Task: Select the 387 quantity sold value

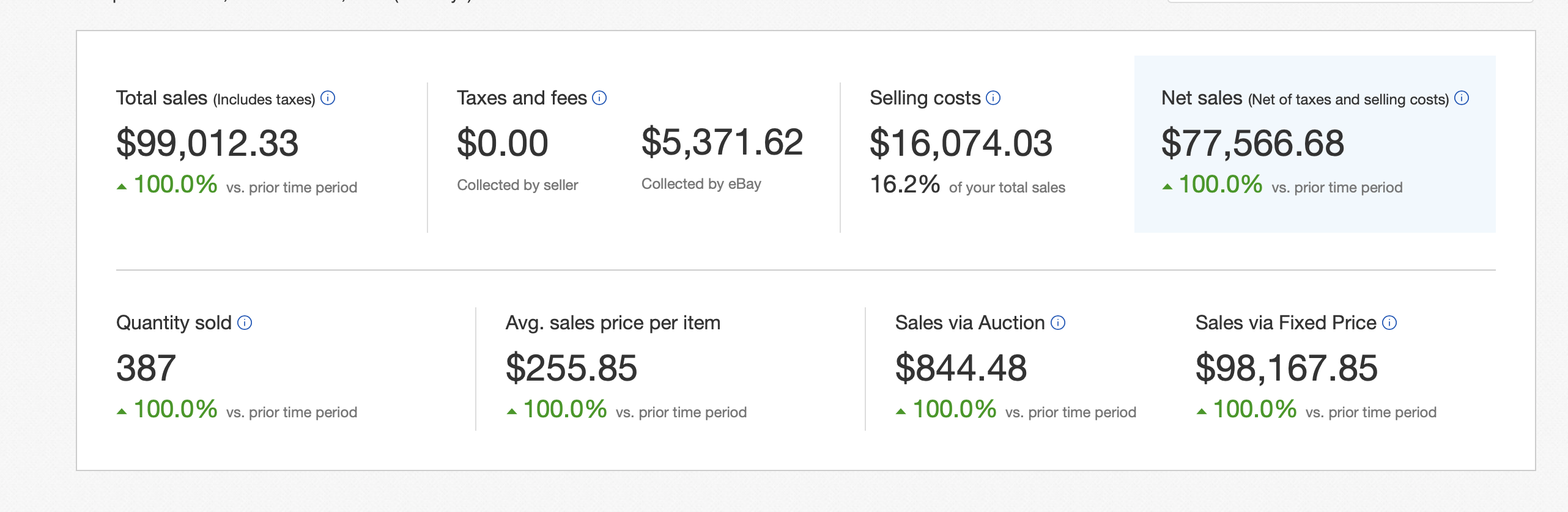Action: point(146,368)
